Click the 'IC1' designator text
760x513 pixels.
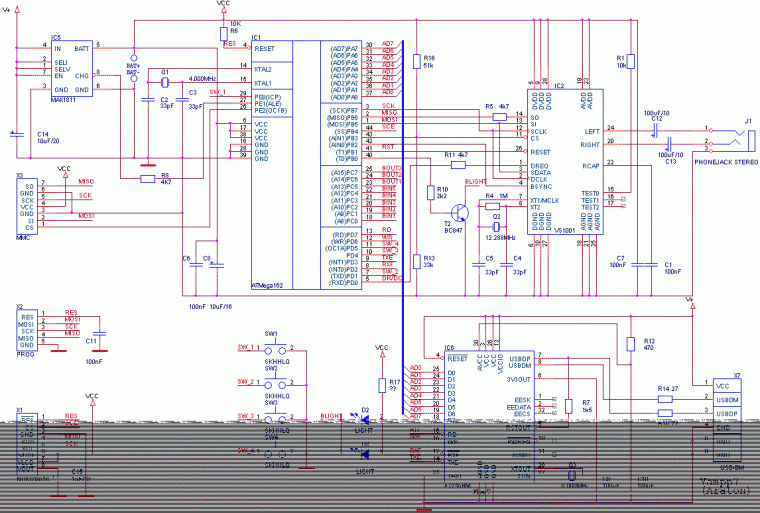click(x=256, y=37)
